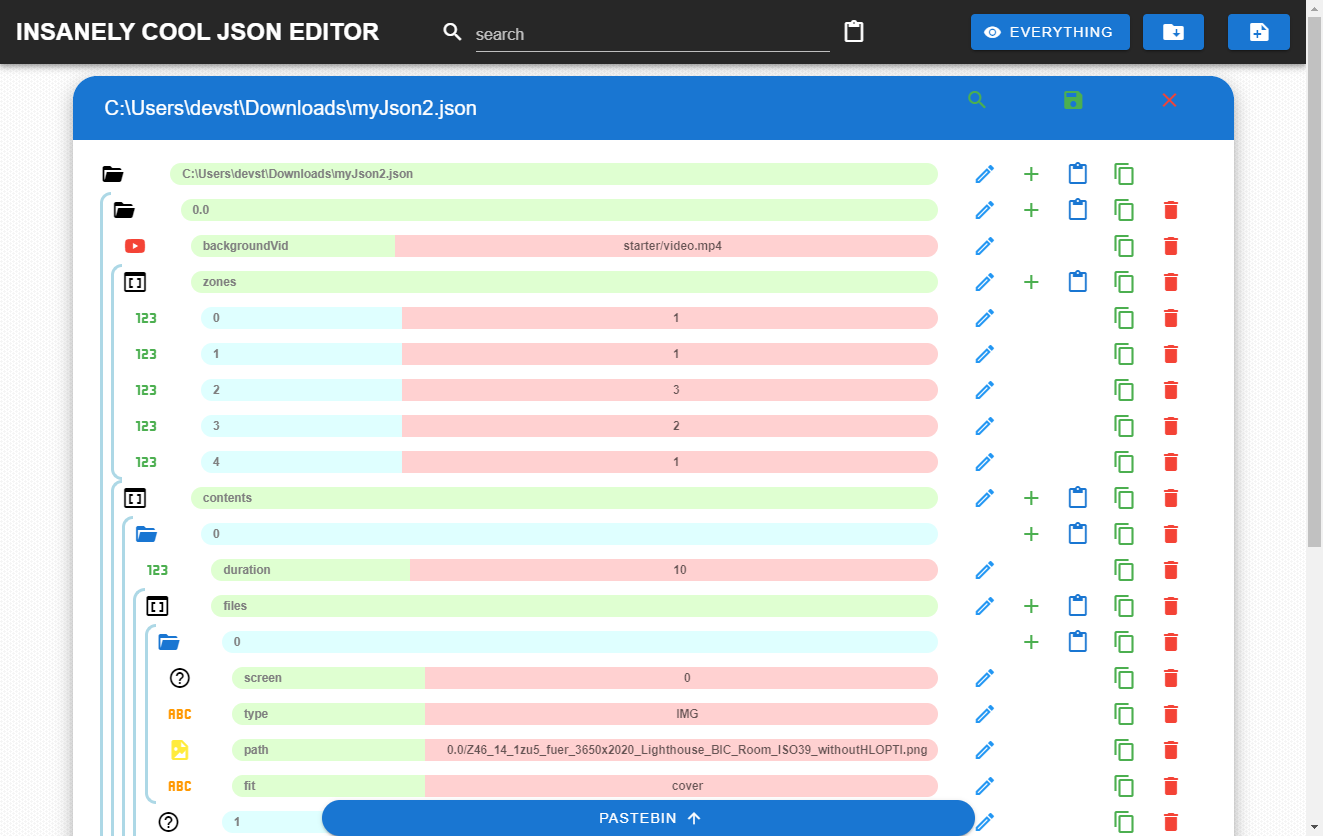The height and width of the screenshot is (836, 1323).
Task: Click the new file button in top bar
Action: pos(1259,32)
